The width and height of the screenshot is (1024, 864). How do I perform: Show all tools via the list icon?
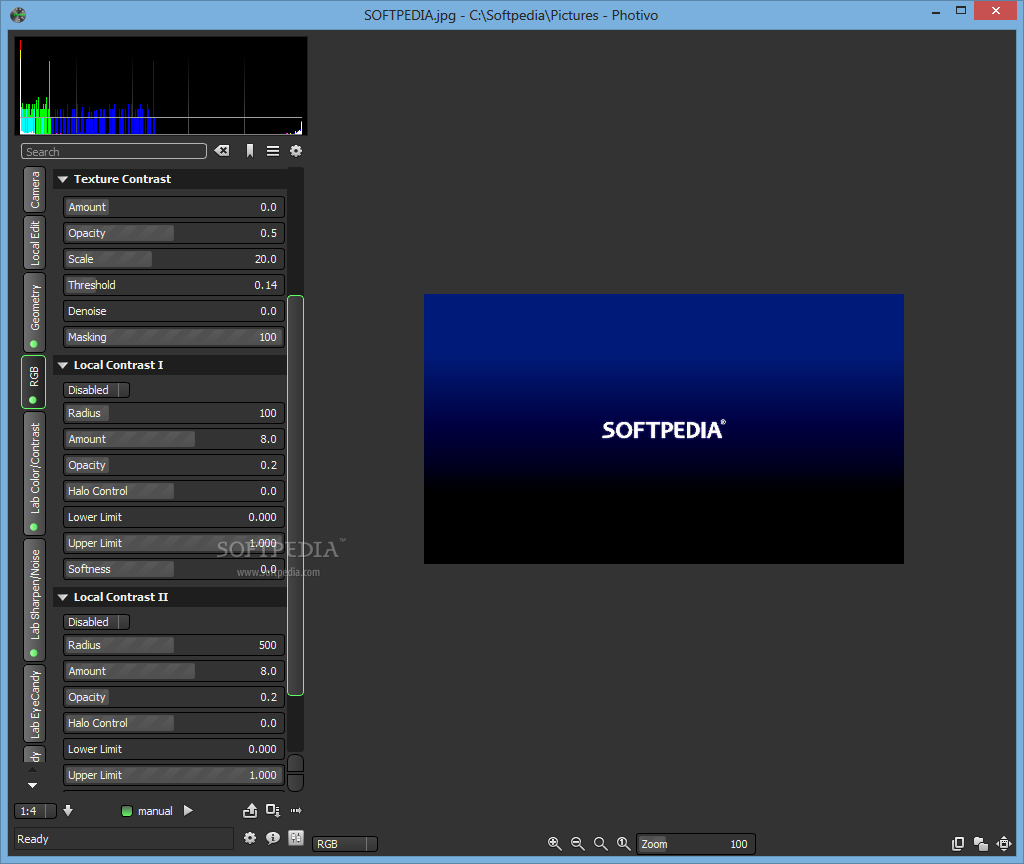coord(273,151)
